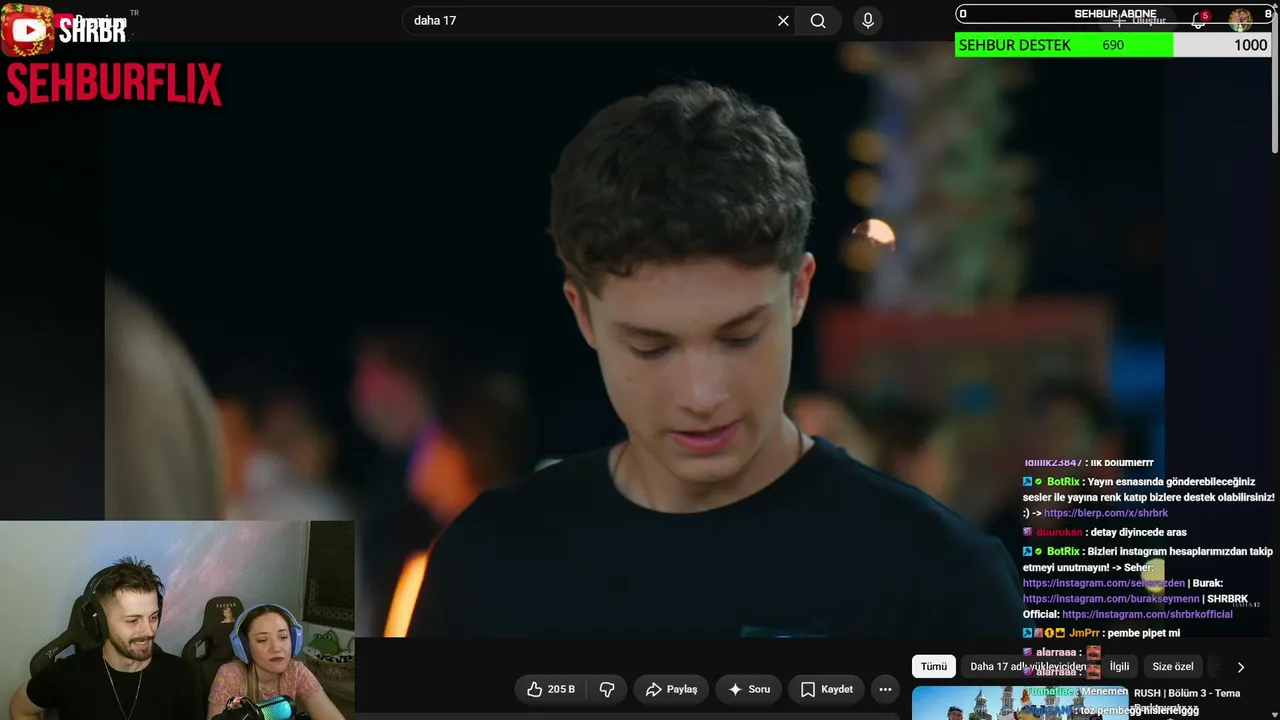The image size is (1280, 720).
Task: Share the video via Paylaş
Action: 671,689
